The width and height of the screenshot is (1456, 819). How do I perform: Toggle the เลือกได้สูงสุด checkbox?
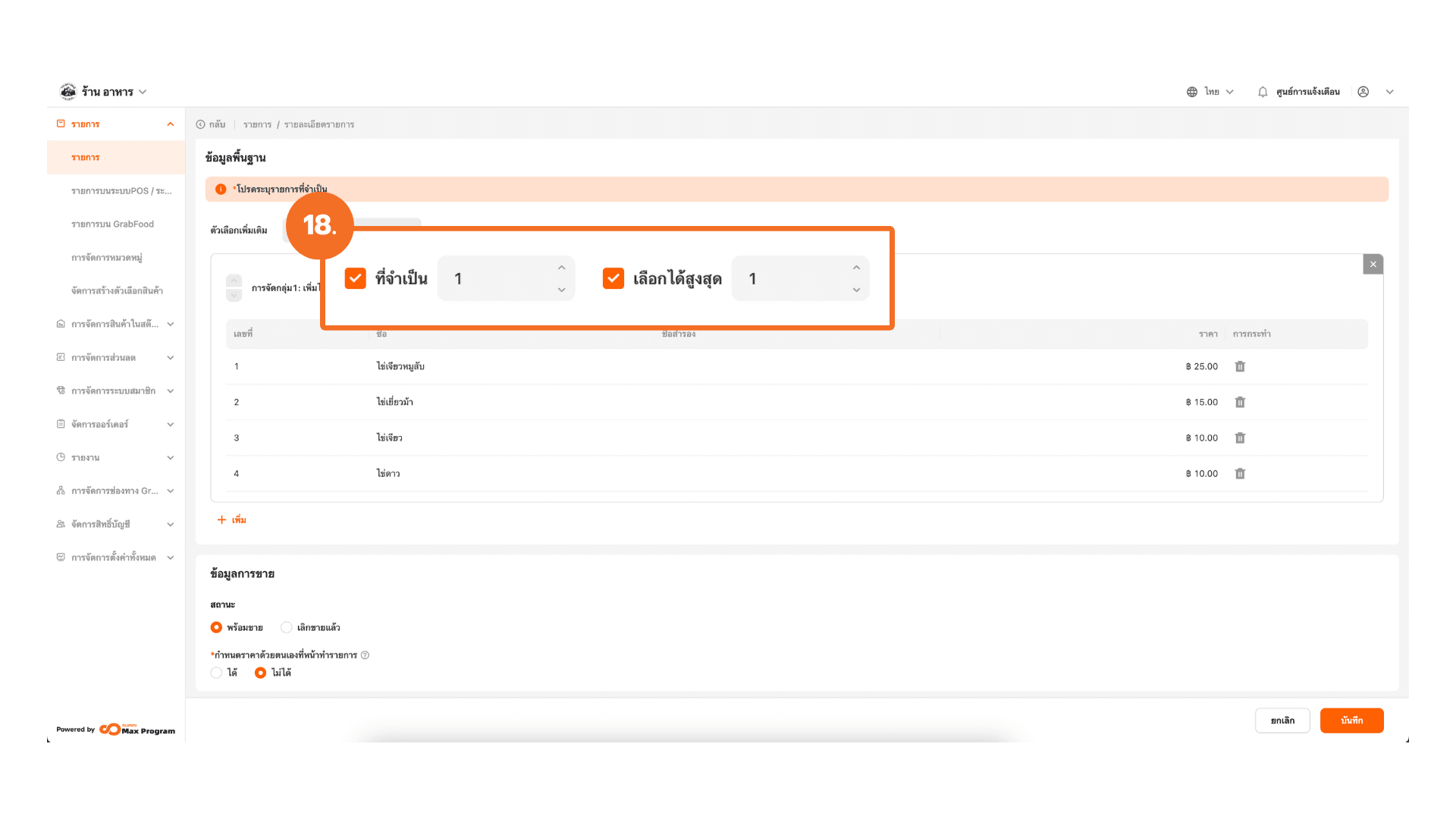tap(613, 278)
